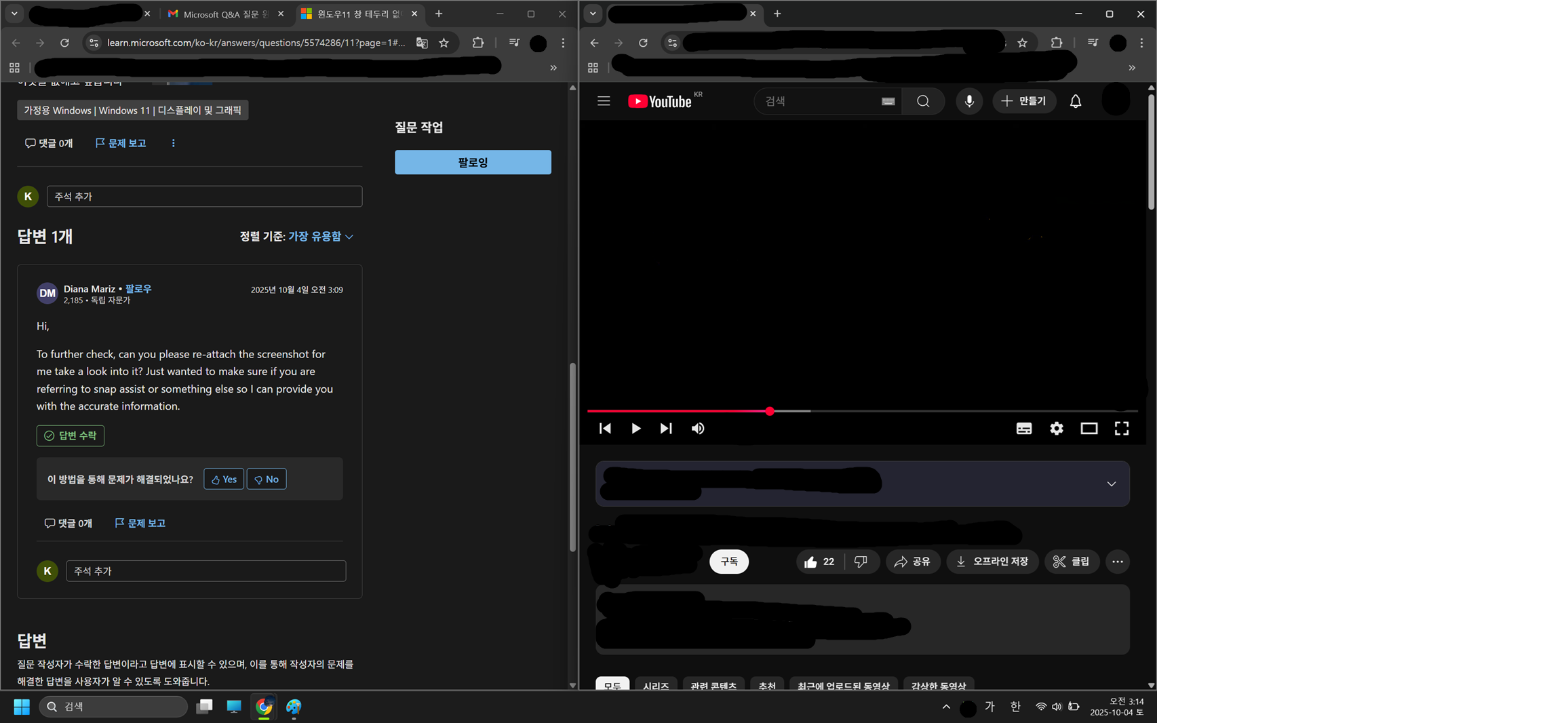The width and height of the screenshot is (1568, 723).
Task: Select the 윈도우11 창 테두리 tab
Action: pyautogui.click(x=359, y=14)
